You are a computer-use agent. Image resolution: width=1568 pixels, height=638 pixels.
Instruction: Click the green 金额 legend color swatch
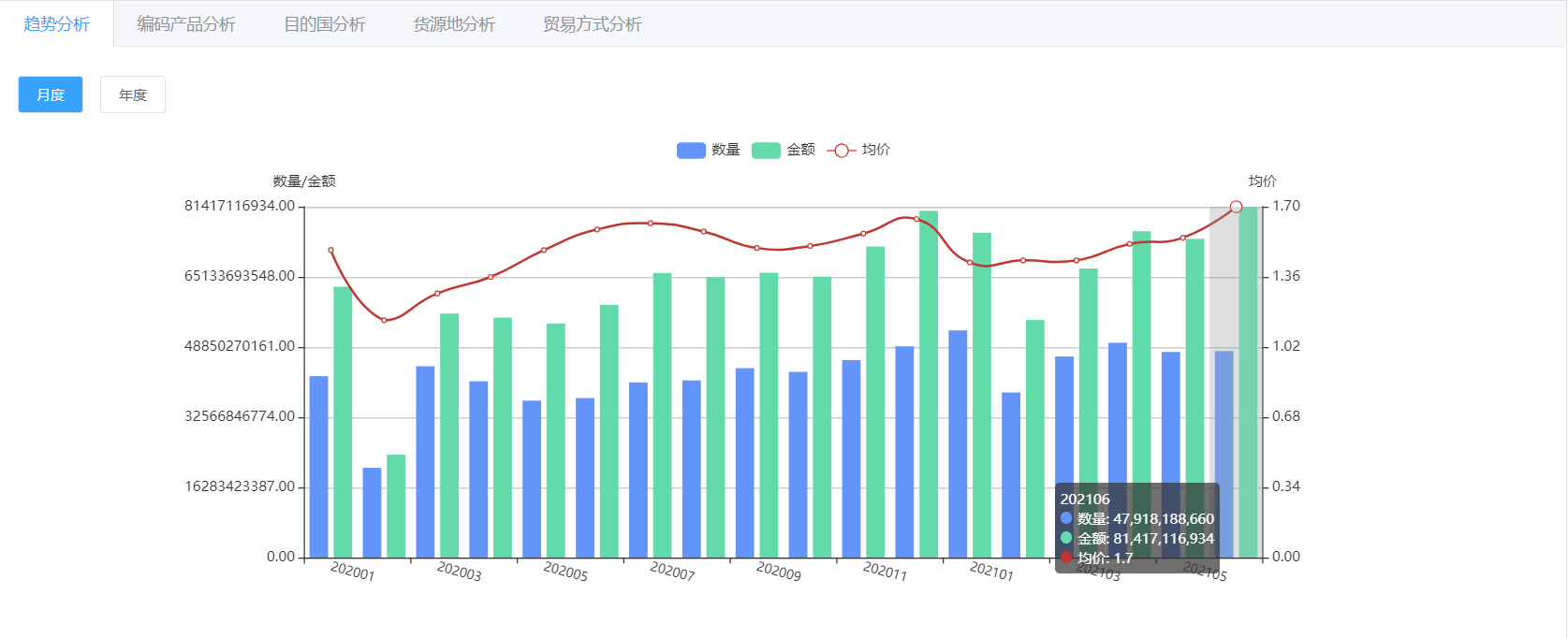766,150
